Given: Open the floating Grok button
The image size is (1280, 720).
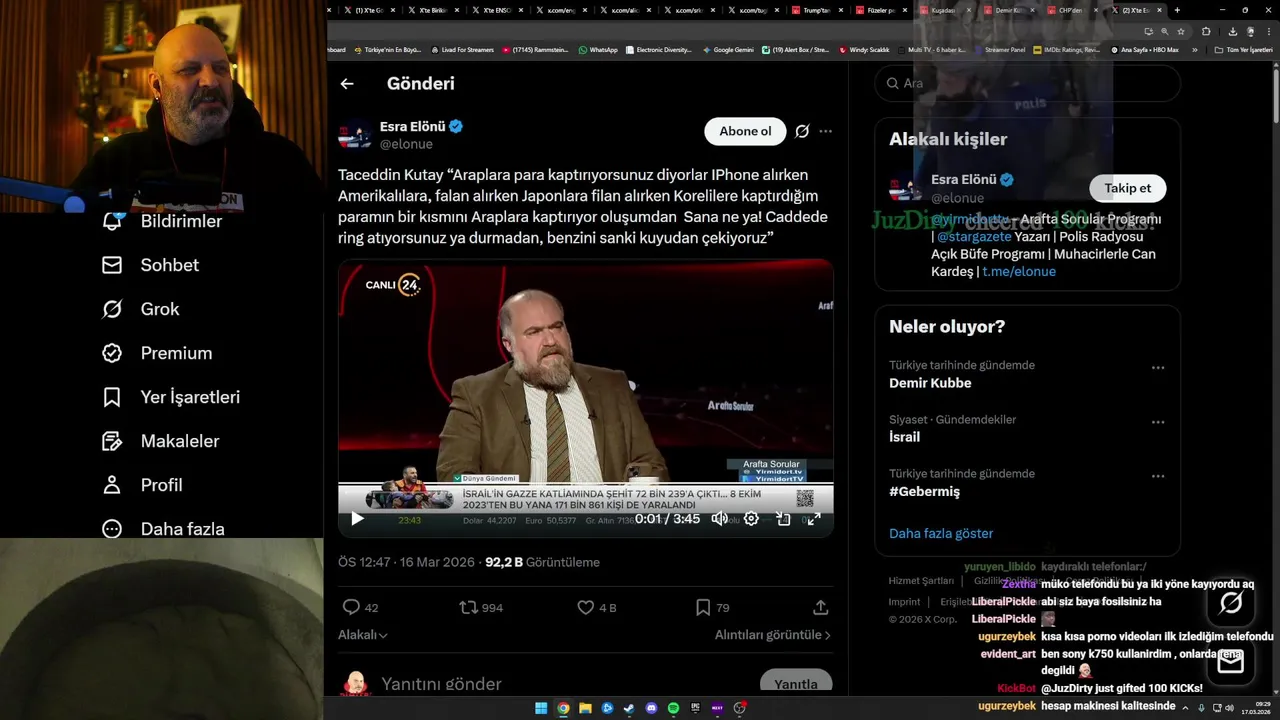Looking at the screenshot, I should pos(1230,603).
